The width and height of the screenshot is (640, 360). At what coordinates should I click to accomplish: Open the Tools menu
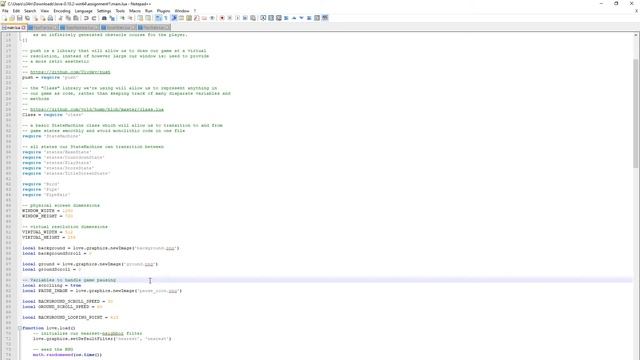point(120,11)
